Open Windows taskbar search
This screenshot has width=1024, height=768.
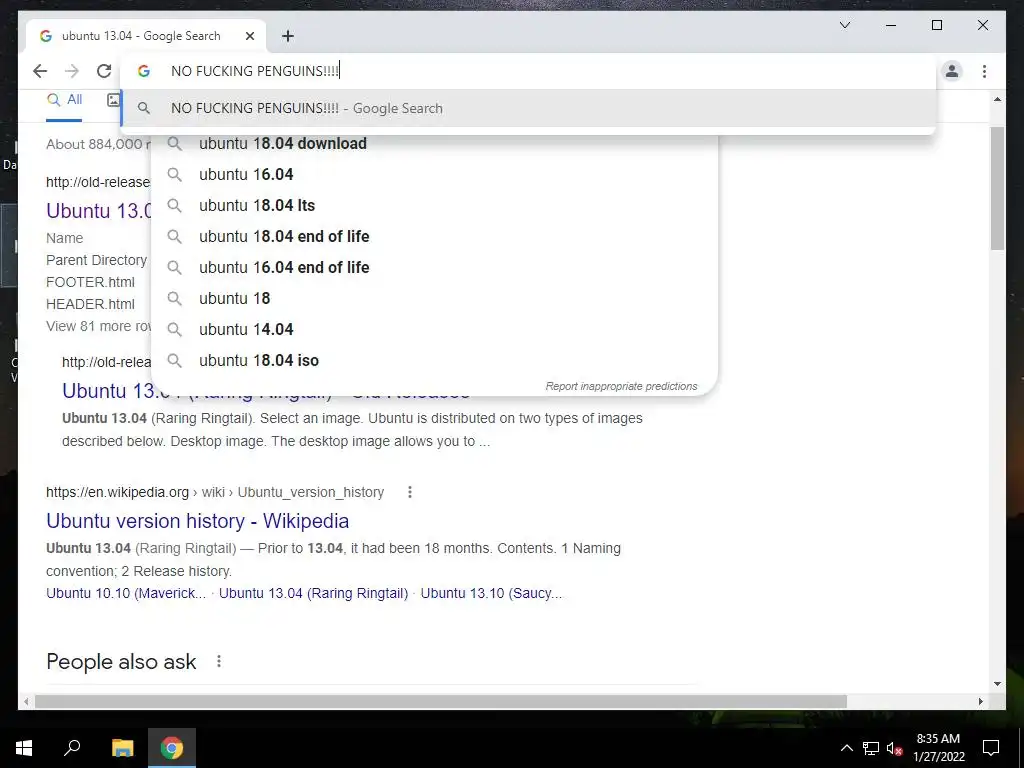tap(72, 748)
